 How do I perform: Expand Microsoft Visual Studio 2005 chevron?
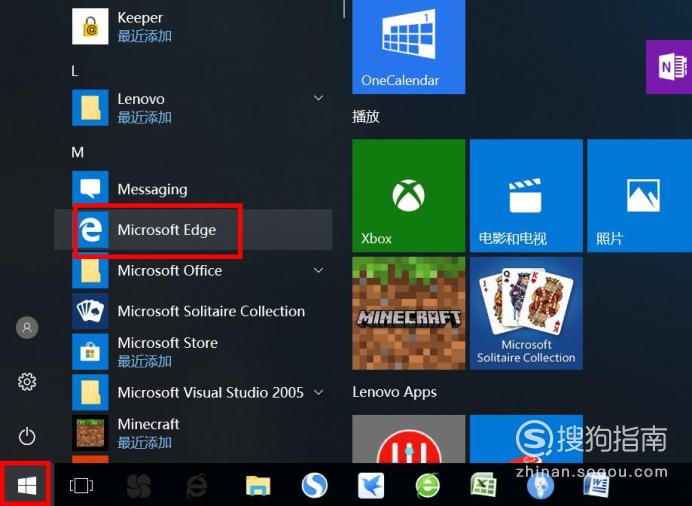[318, 392]
